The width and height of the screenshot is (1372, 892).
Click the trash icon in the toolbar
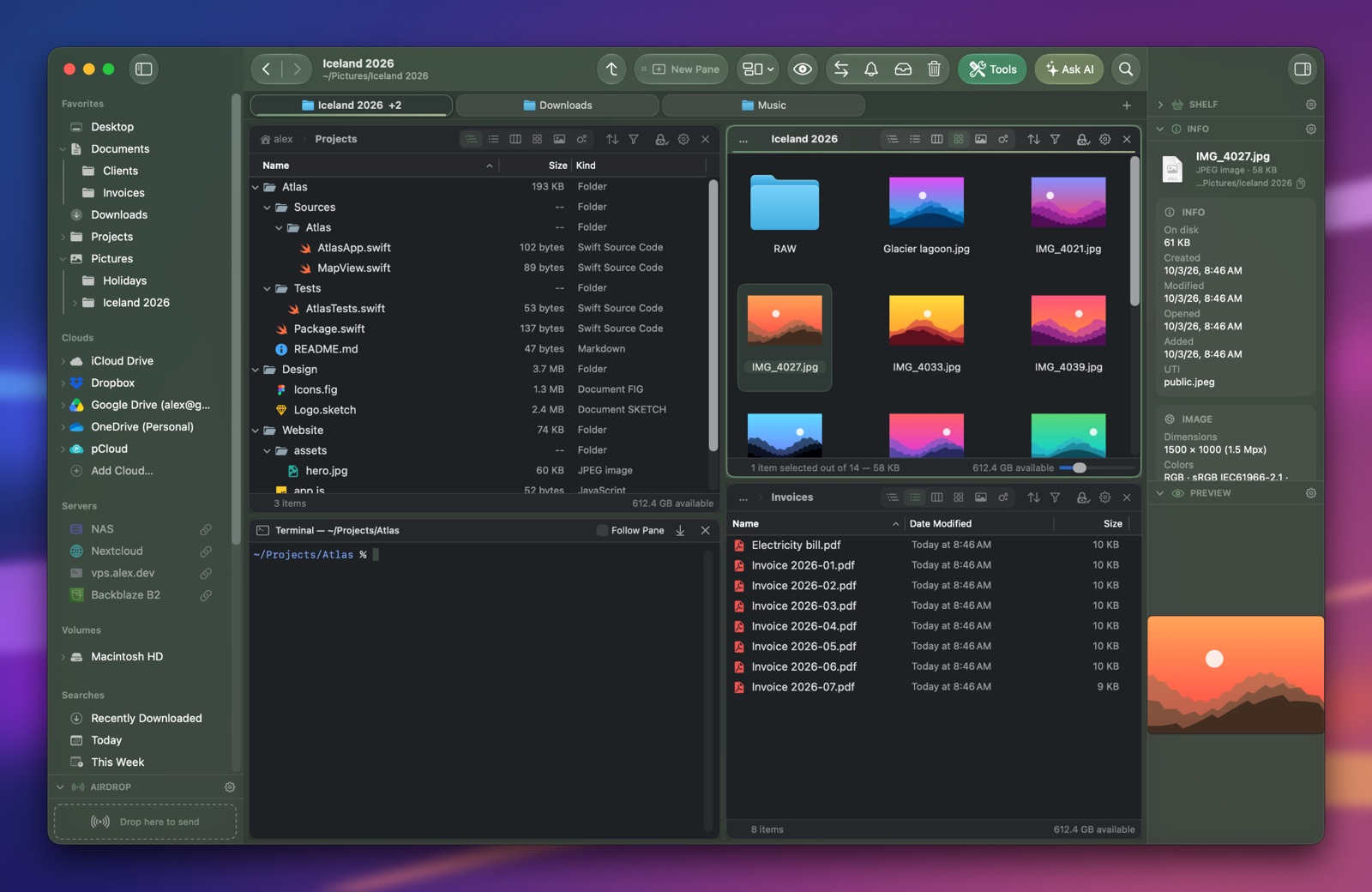click(x=934, y=69)
